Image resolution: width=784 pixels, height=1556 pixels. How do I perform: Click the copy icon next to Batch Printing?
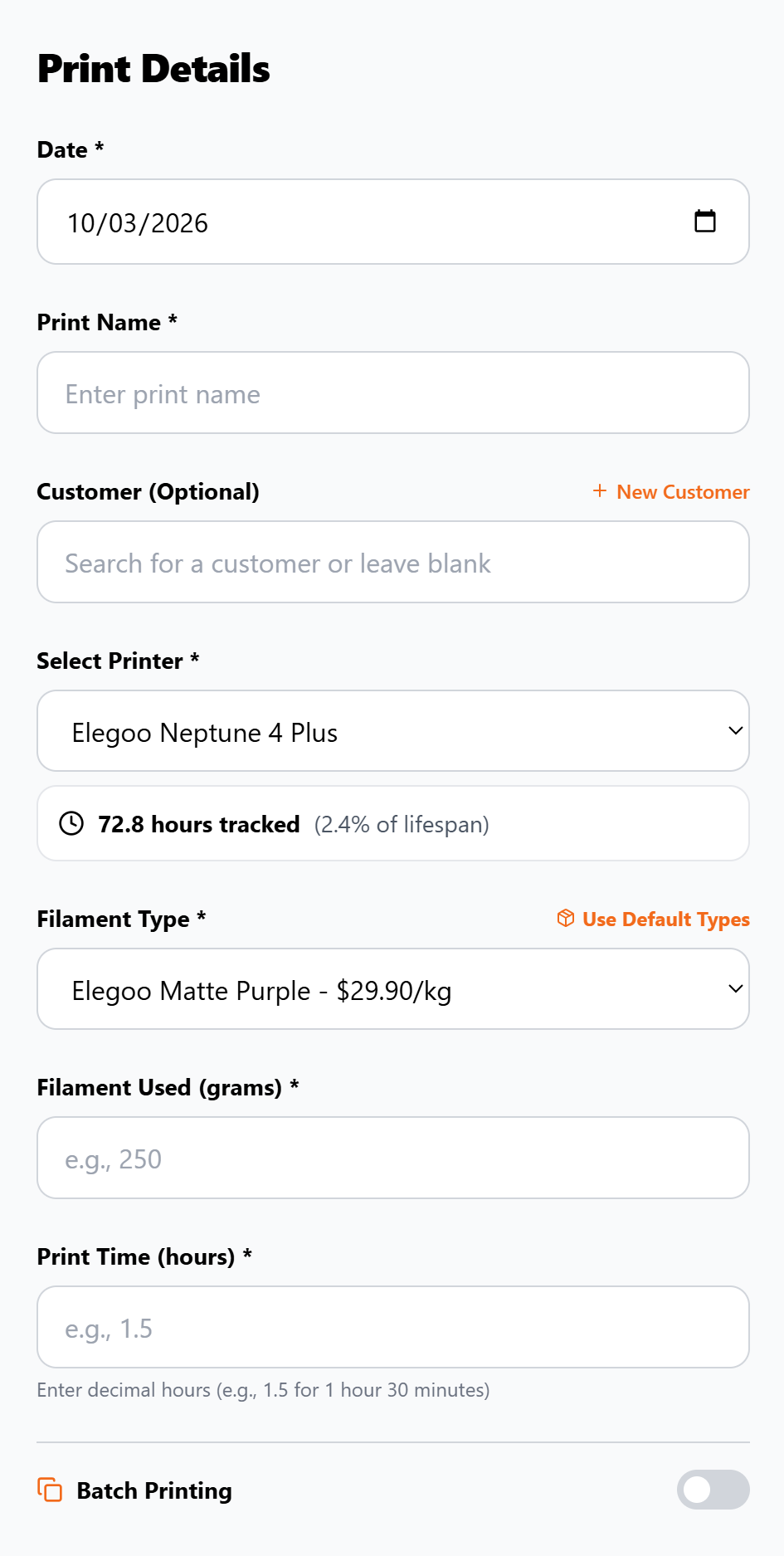point(51,1490)
